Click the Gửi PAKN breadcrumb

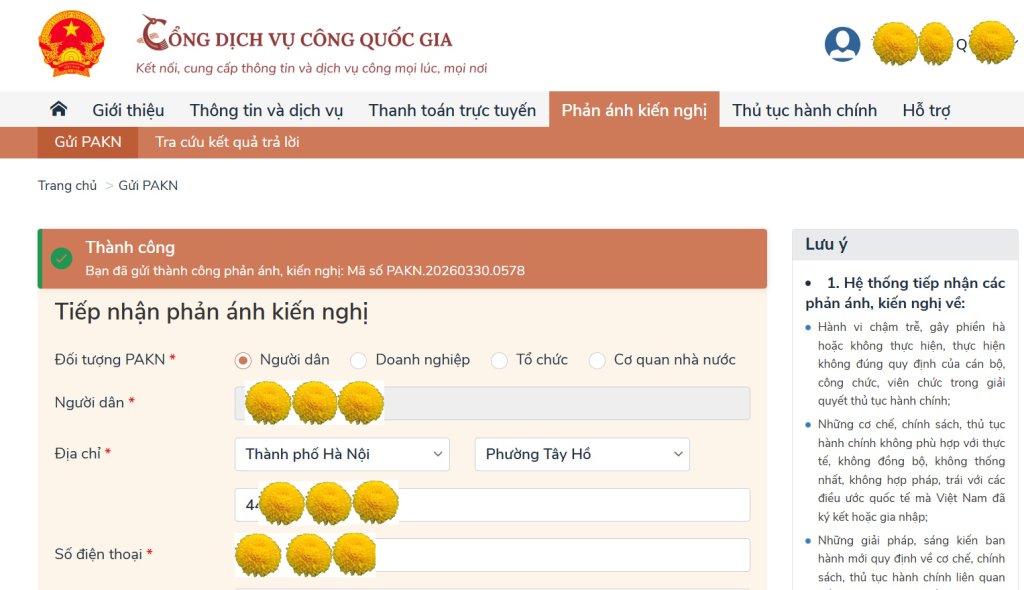click(x=148, y=186)
